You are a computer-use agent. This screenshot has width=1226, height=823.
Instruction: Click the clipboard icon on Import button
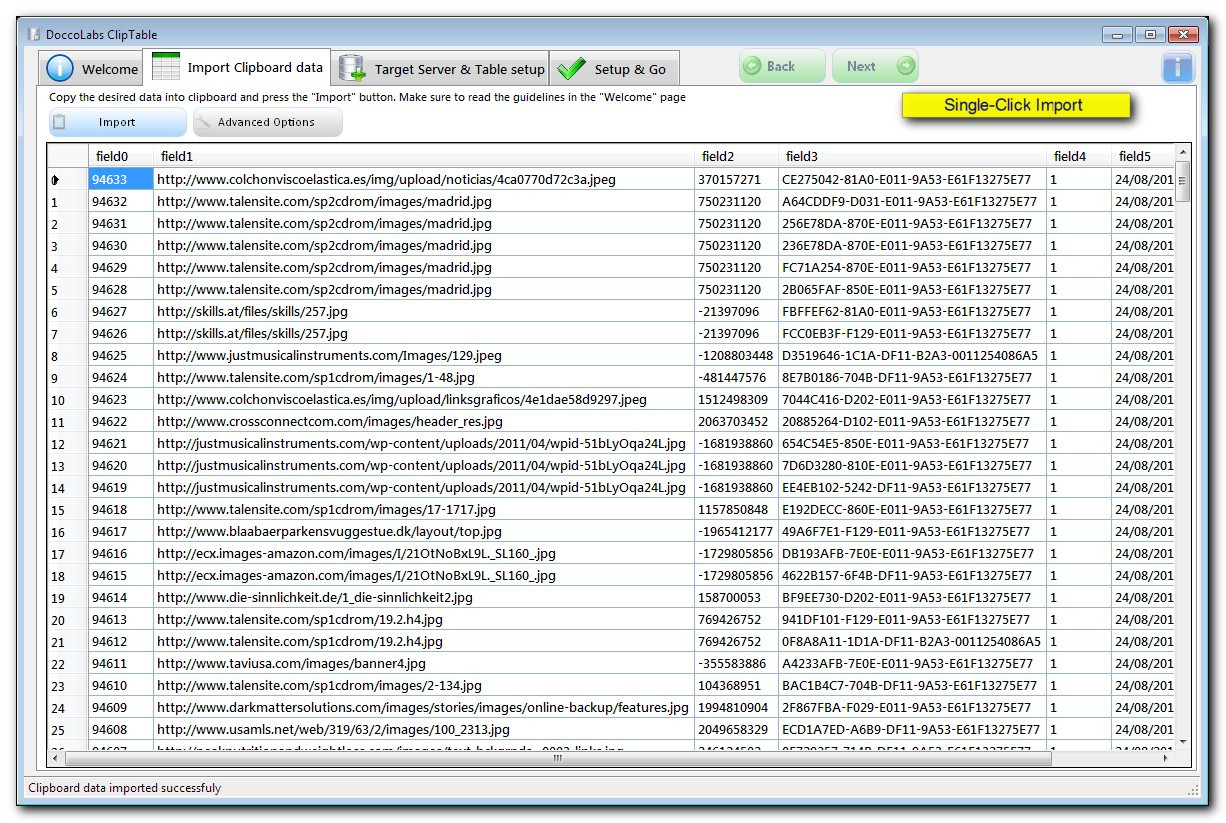click(x=59, y=122)
